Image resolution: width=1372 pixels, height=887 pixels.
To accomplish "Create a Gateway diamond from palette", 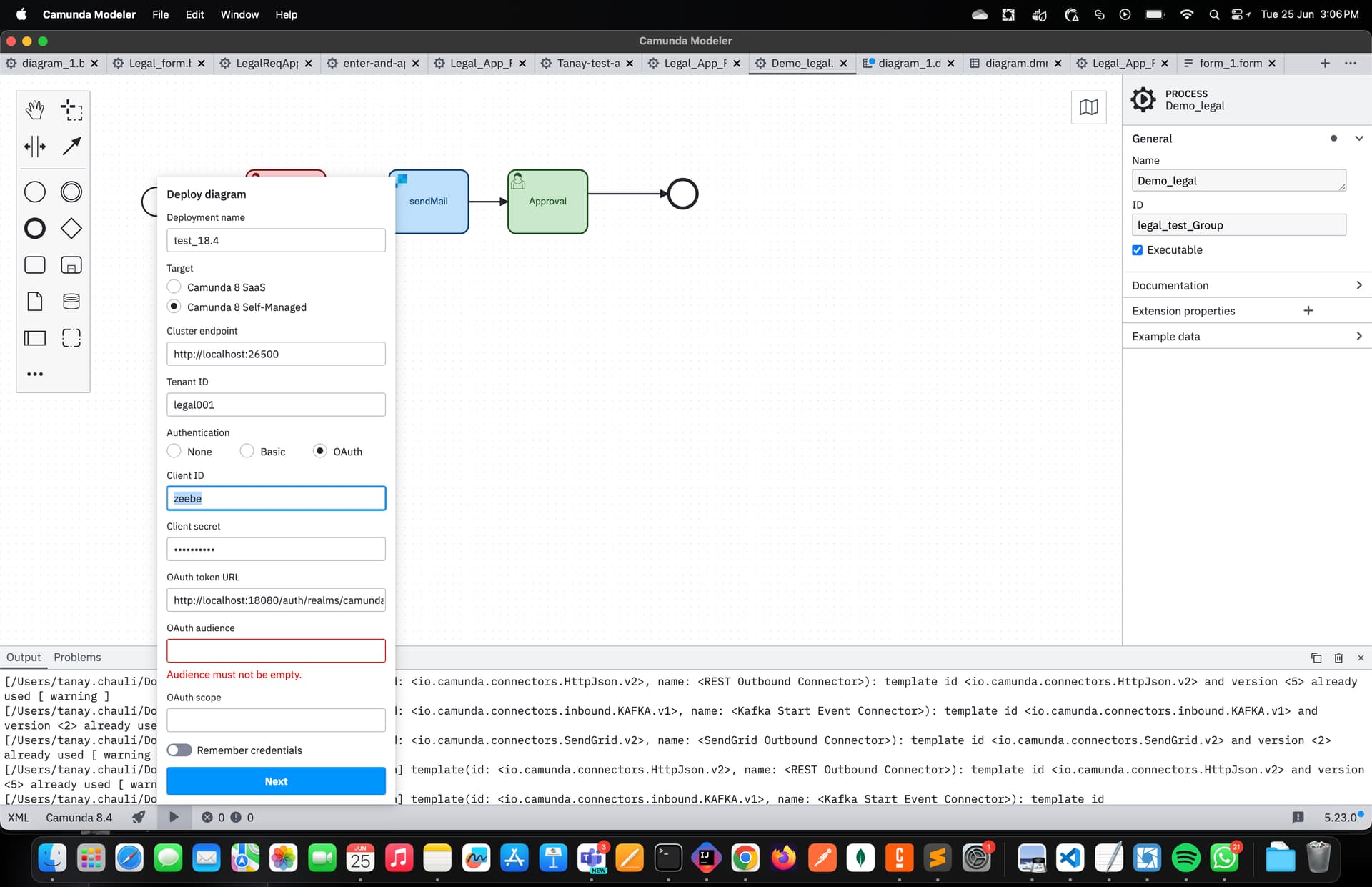I will pos(71,229).
